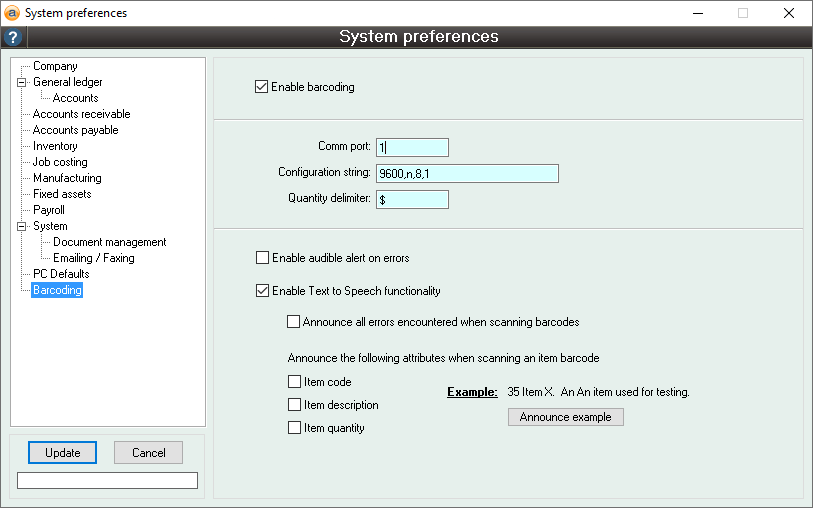
Task: Click the blue help question mark icon
Action: 12,38
